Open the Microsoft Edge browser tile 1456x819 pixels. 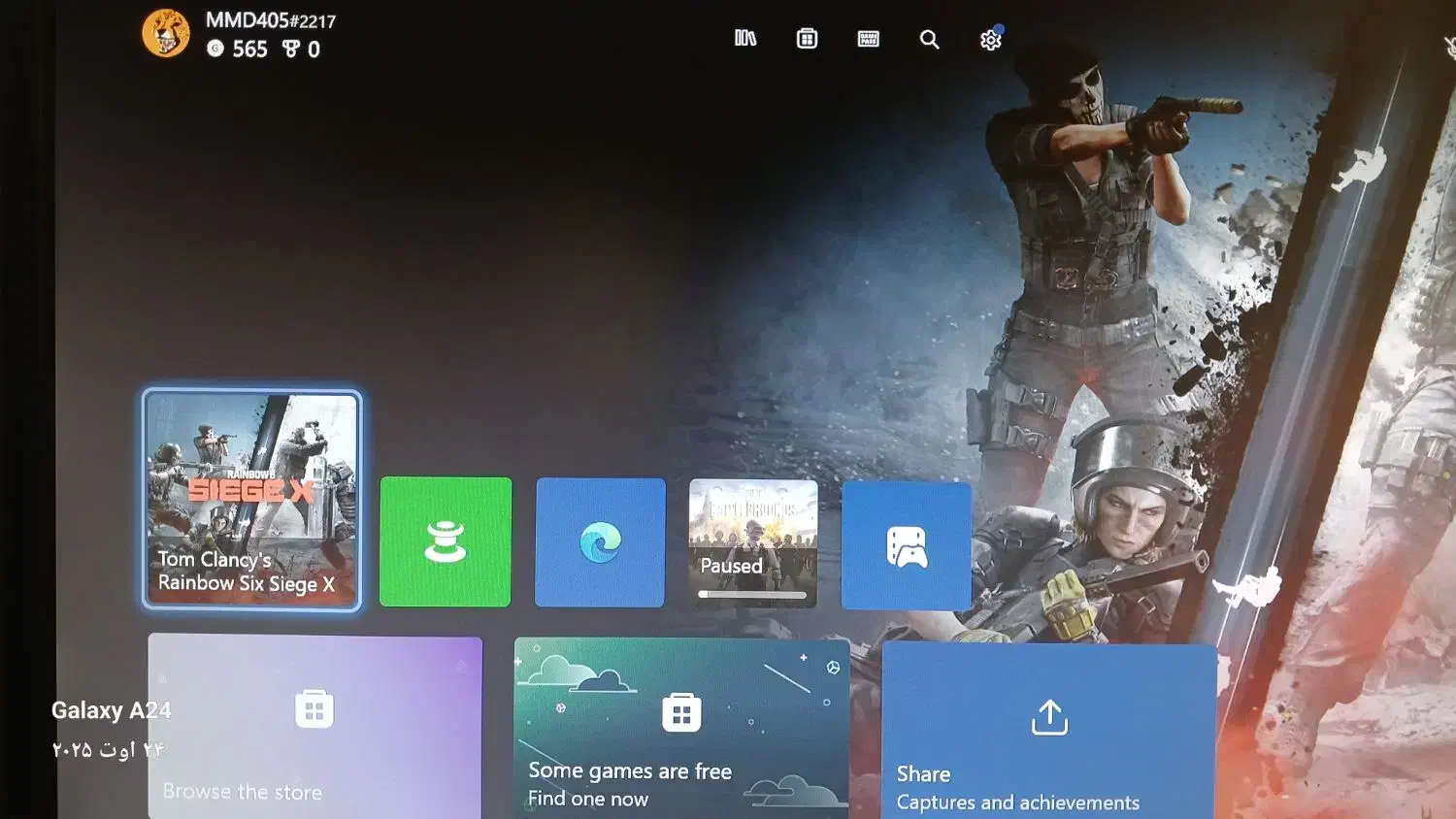pos(600,542)
